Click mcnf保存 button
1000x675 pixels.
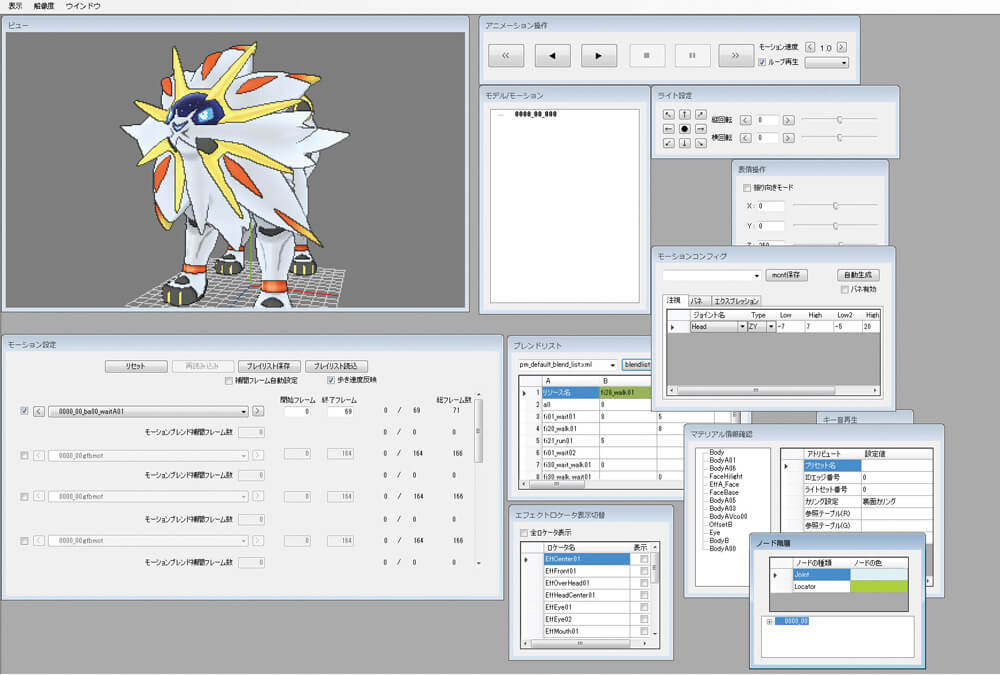[x=786, y=275]
